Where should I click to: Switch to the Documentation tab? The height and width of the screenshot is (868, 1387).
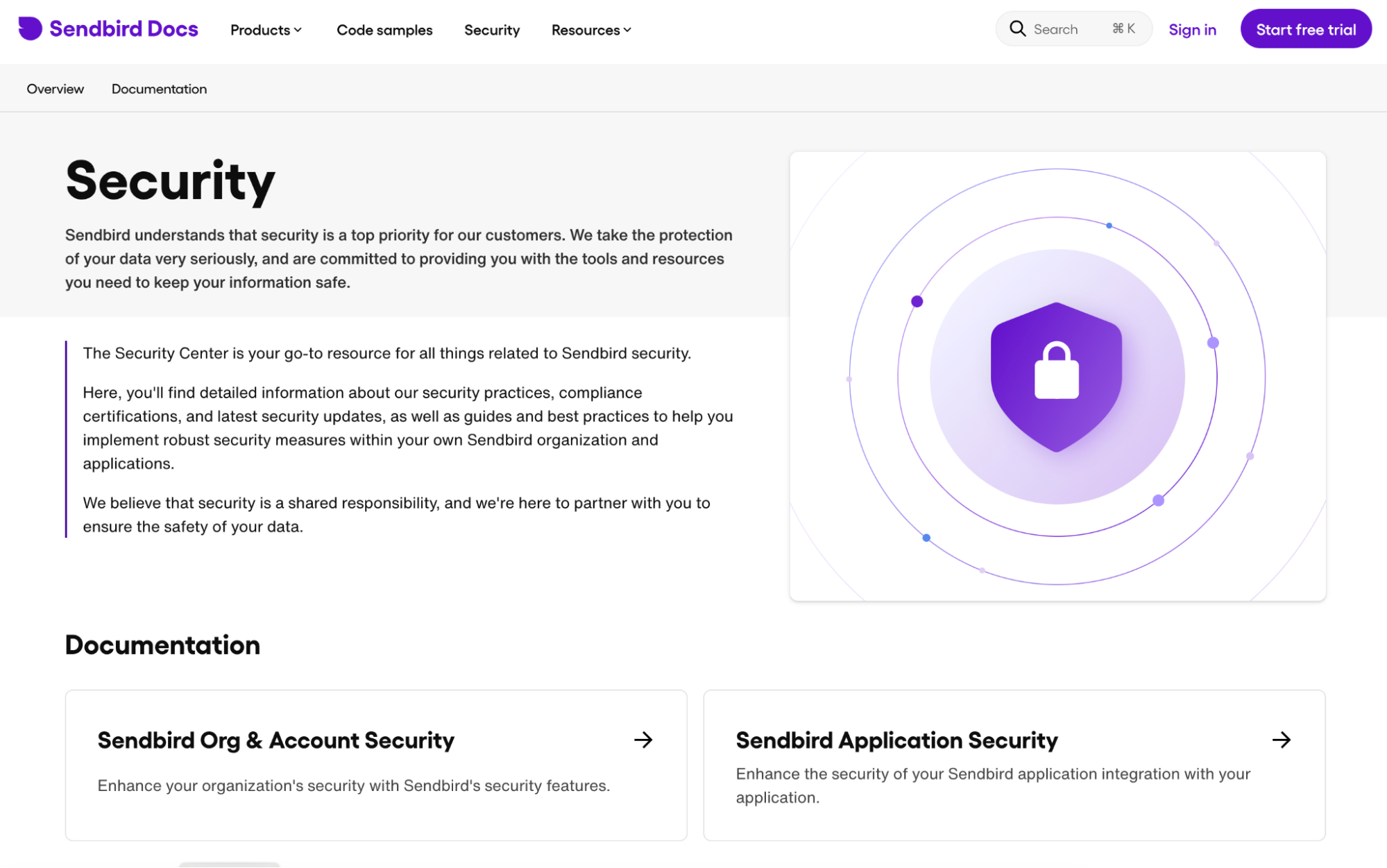[159, 89]
